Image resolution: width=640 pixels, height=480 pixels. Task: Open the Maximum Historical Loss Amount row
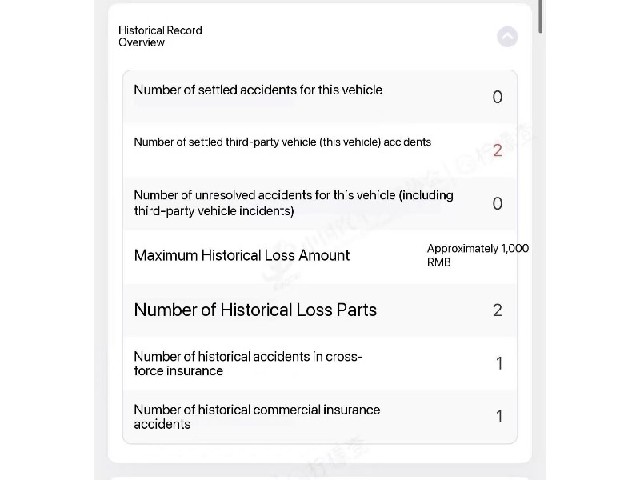coord(320,256)
